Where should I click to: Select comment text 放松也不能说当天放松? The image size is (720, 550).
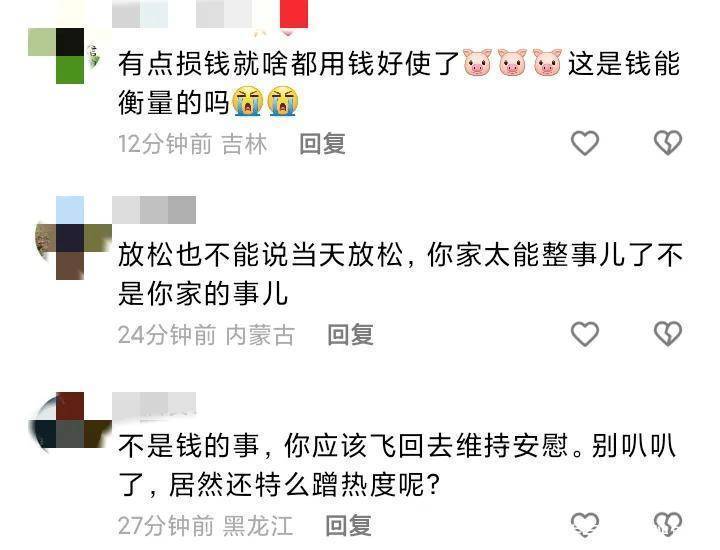click(x=260, y=255)
